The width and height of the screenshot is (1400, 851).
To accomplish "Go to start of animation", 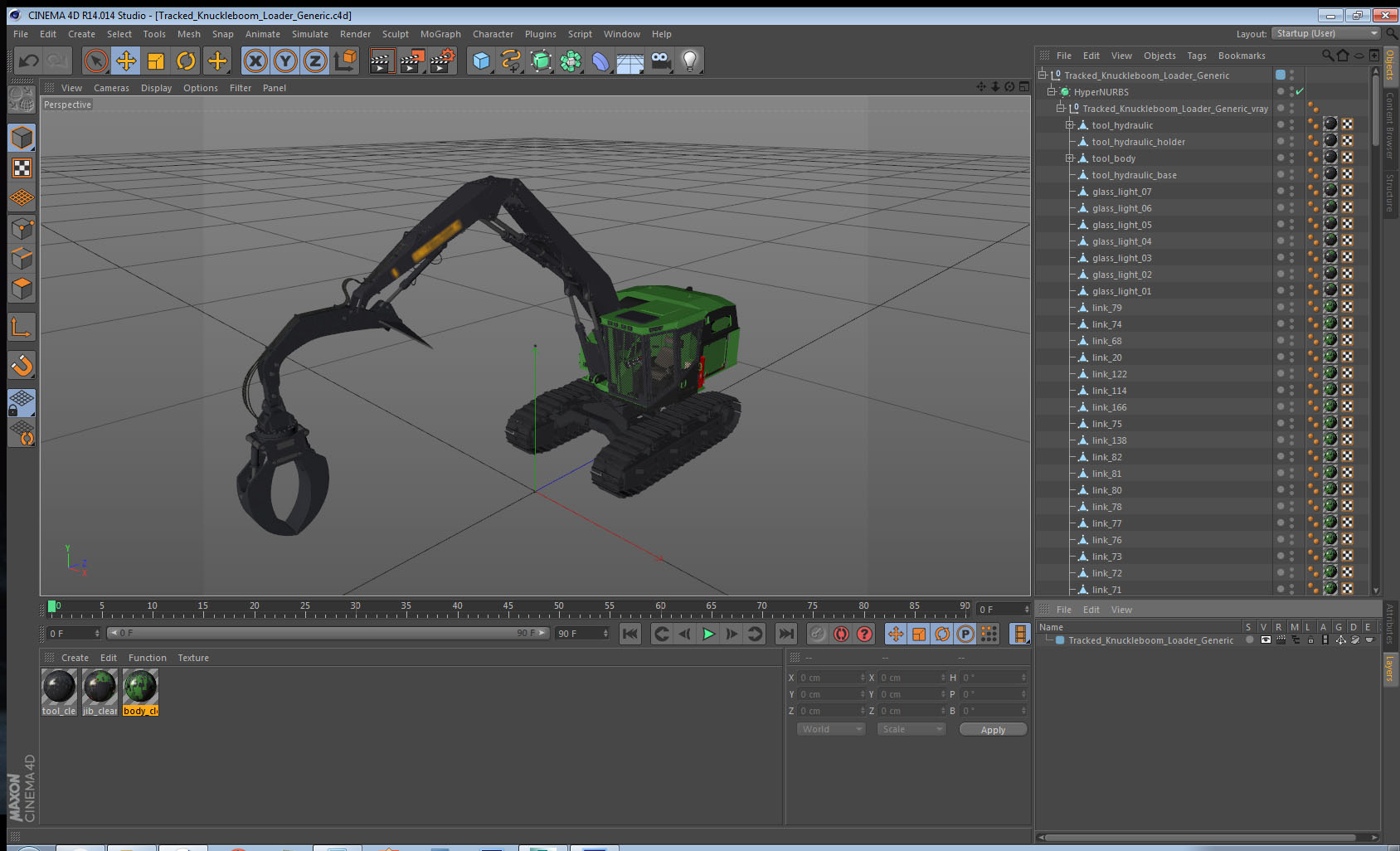I will click(x=630, y=635).
